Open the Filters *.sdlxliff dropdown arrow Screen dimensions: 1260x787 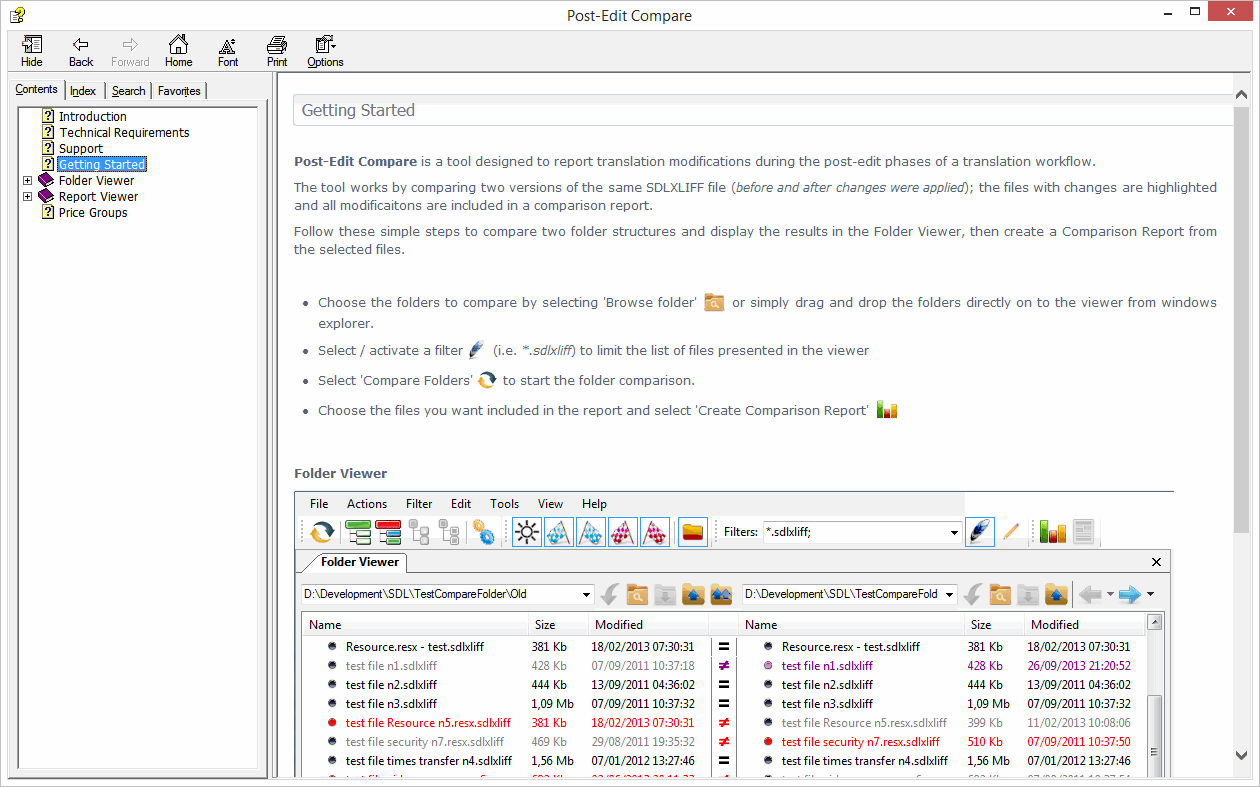point(954,533)
